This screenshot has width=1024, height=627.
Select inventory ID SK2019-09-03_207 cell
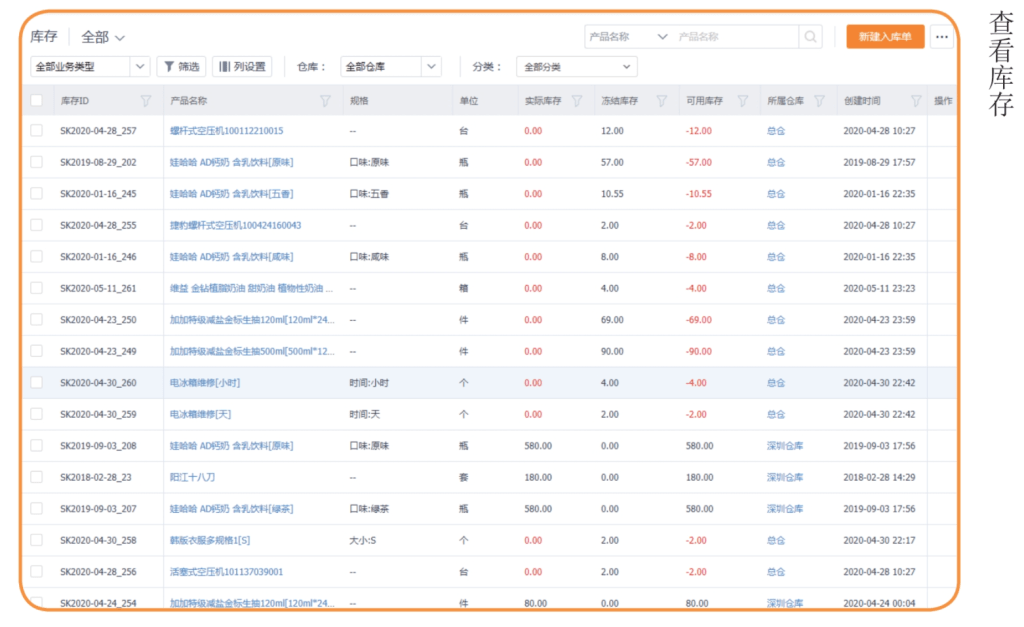(98, 509)
